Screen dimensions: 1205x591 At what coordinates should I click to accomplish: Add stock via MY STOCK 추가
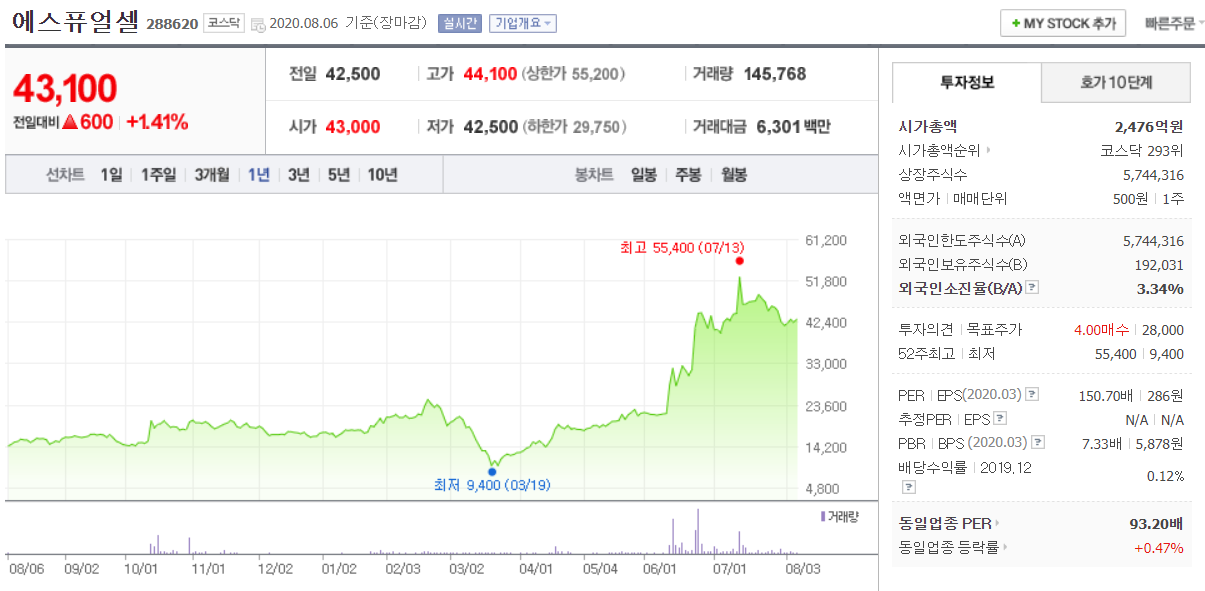tap(1063, 23)
